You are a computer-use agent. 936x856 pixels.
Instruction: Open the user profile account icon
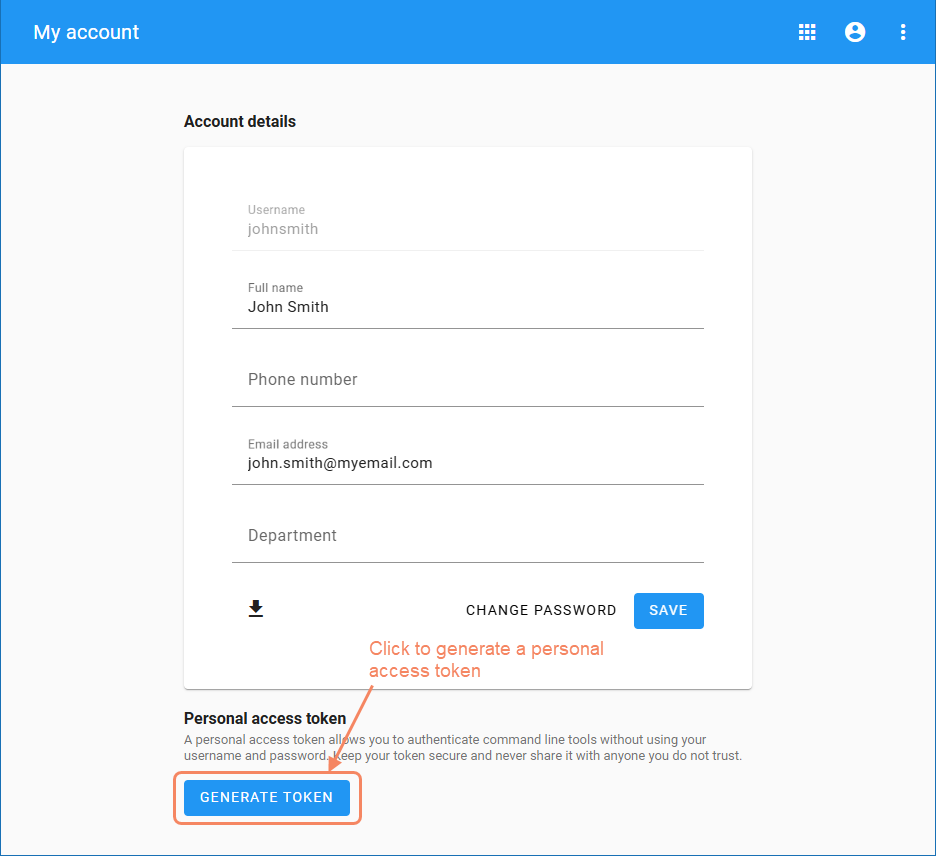855,32
